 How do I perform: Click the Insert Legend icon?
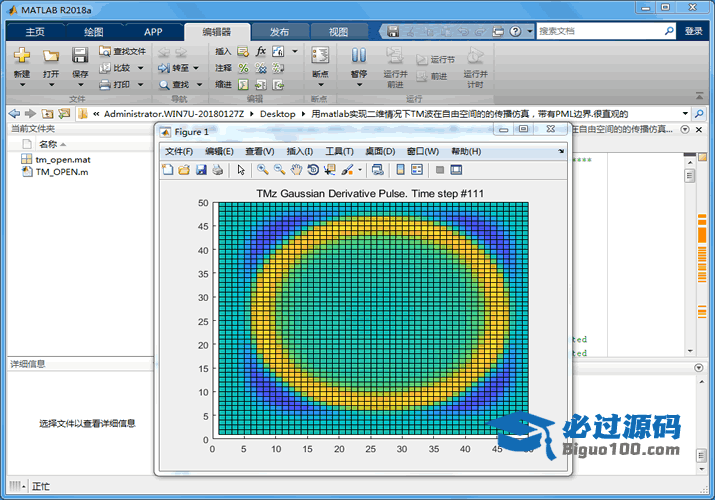[417, 170]
